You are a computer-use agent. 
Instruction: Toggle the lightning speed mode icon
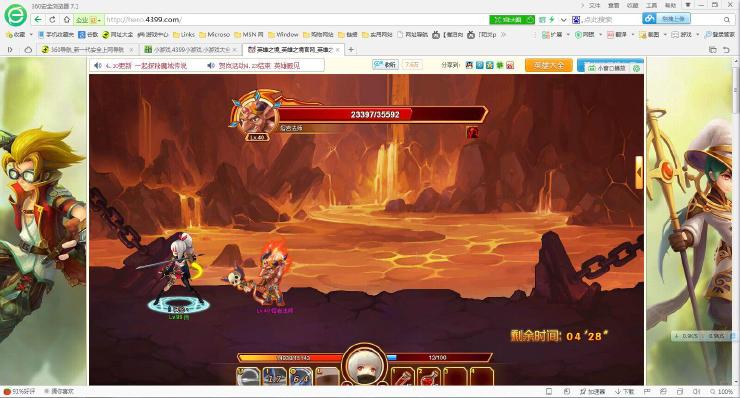(551, 19)
